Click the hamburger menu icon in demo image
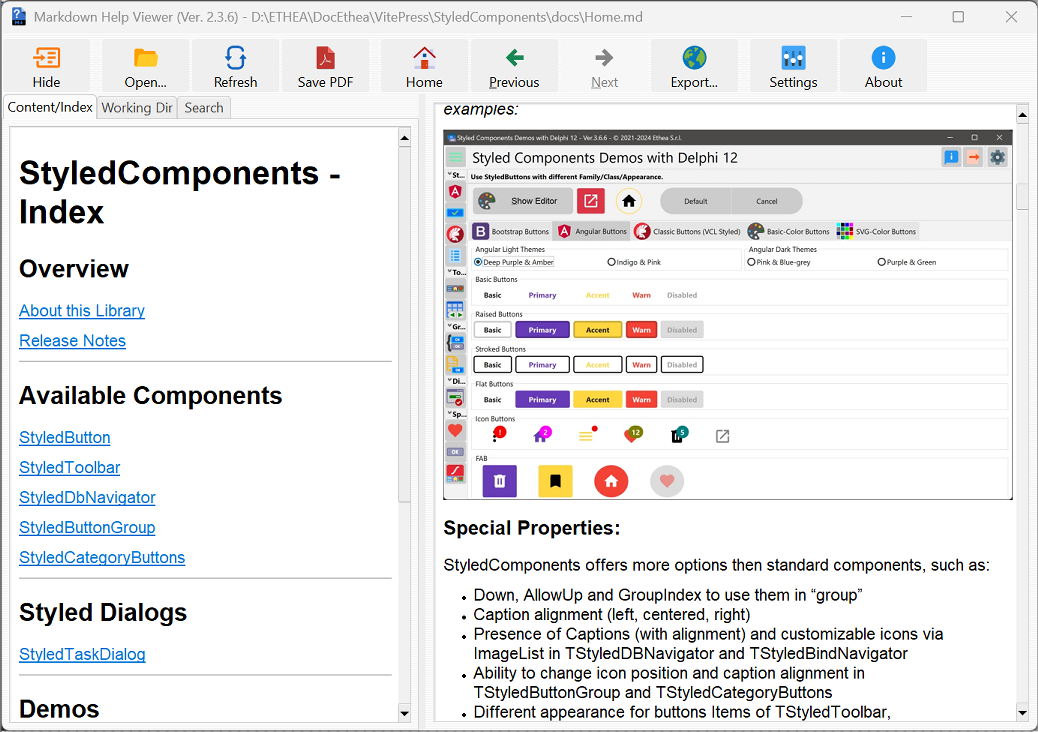 click(x=455, y=158)
